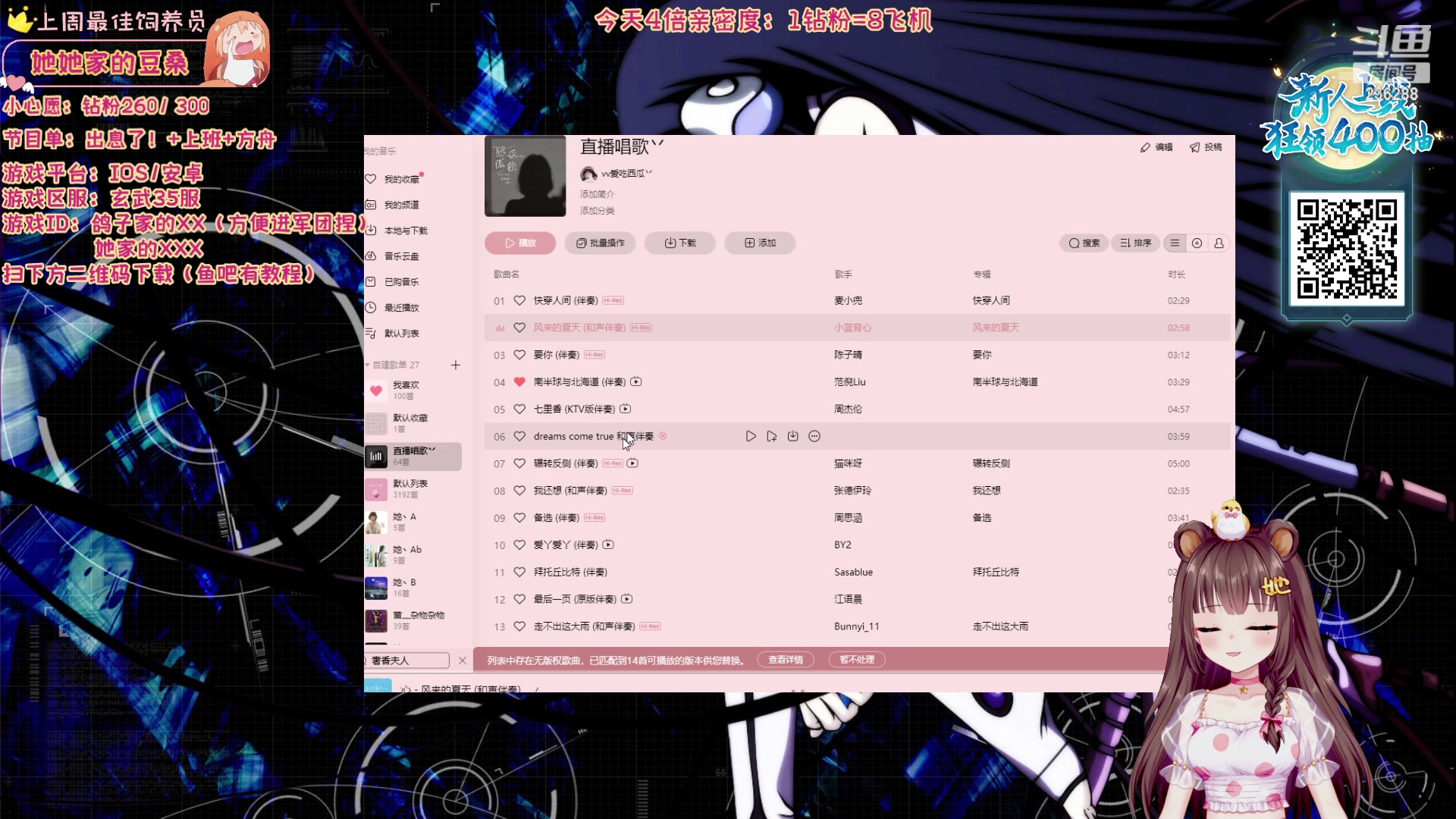The image size is (1456, 819).
Task: Click the 播放 play all button
Action: click(520, 243)
